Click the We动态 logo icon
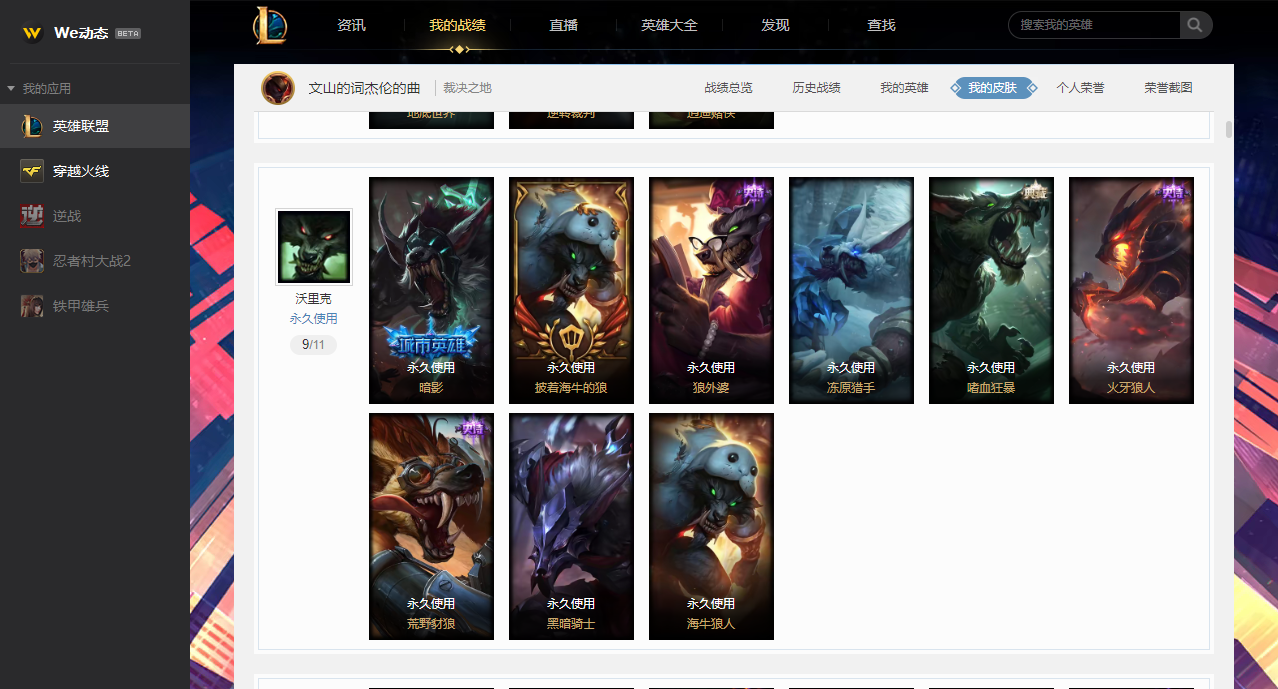 (x=33, y=33)
